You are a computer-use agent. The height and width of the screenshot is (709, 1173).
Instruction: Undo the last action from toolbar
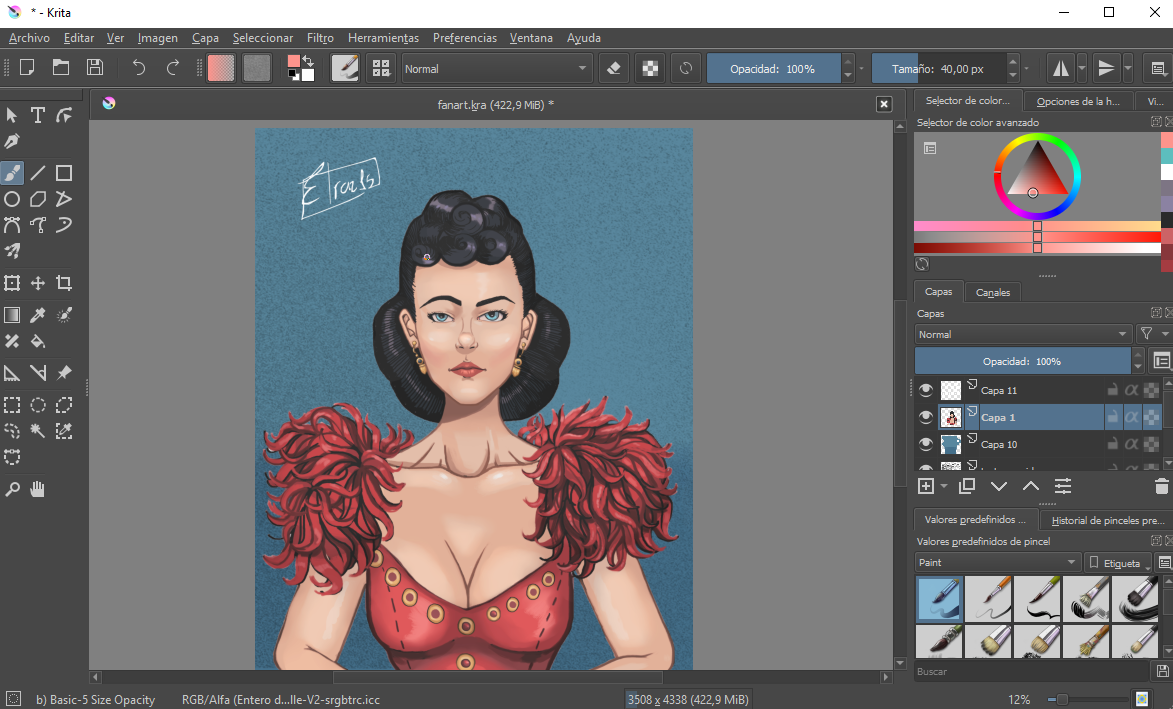138,68
